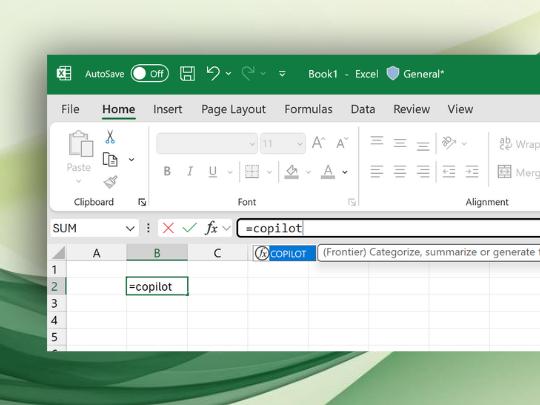Toggle the AutoSave switch on
The image size is (540, 405).
pos(149,74)
